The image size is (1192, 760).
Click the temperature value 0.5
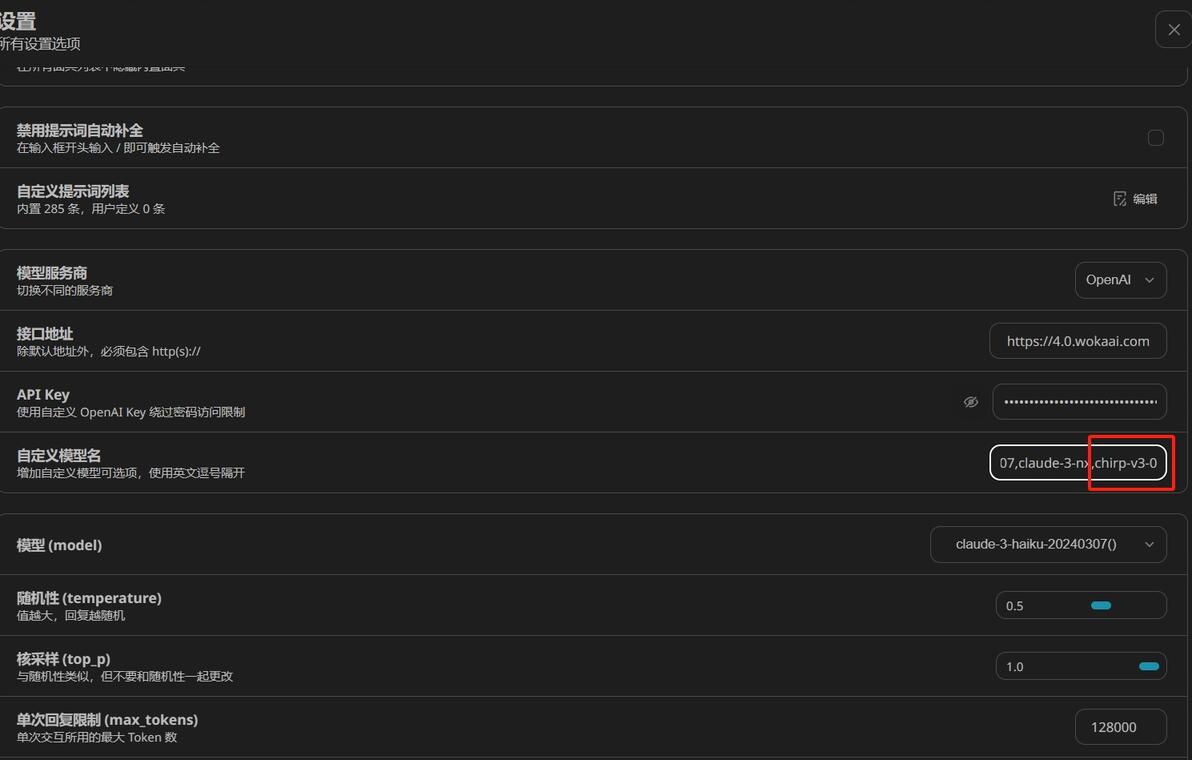click(x=1014, y=606)
